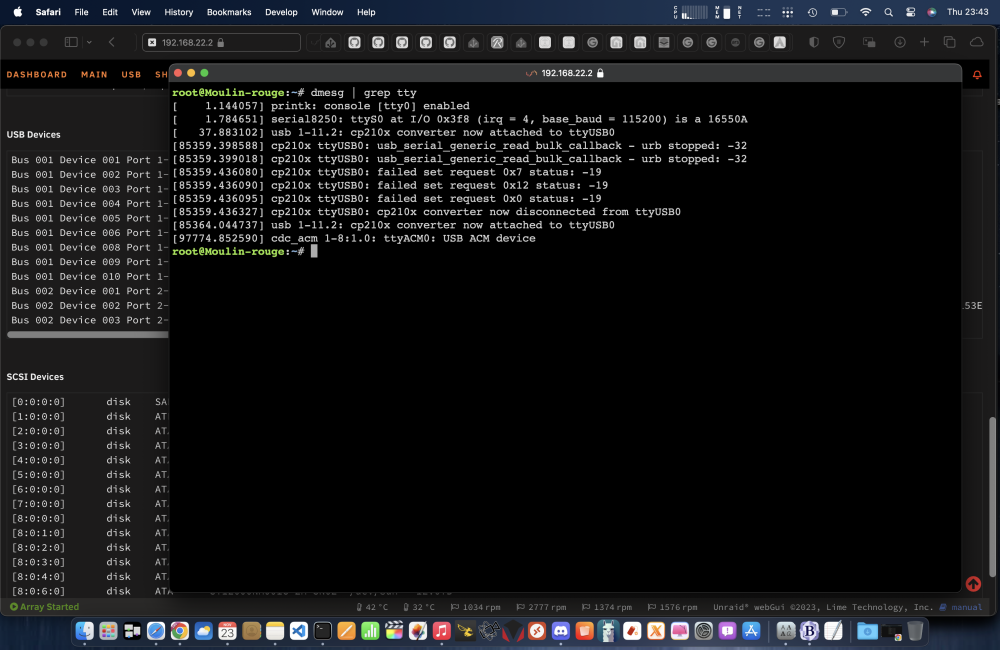Open Control Center in the menu bar

[911, 12]
